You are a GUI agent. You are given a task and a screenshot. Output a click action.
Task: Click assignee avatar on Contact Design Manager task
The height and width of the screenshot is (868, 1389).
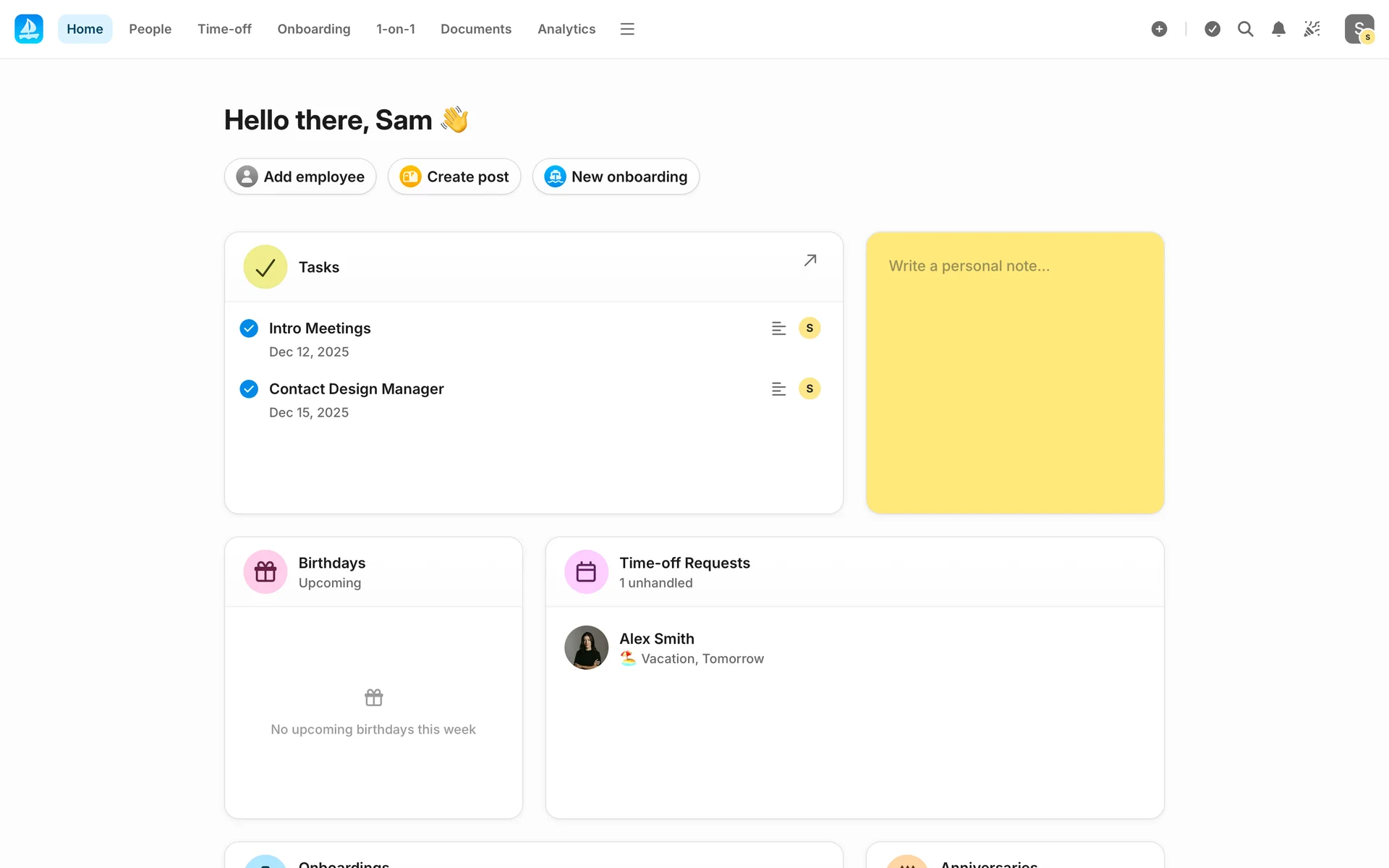[809, 389]
